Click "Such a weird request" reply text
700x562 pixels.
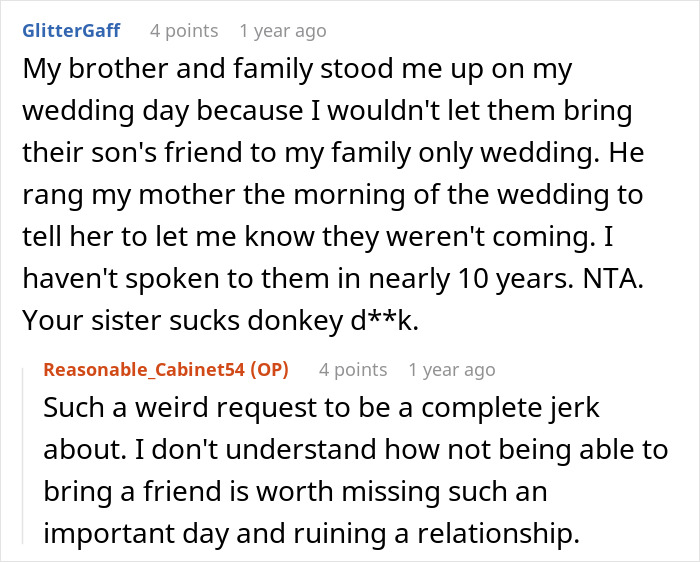pyautogui.click(x=173, y=408)
